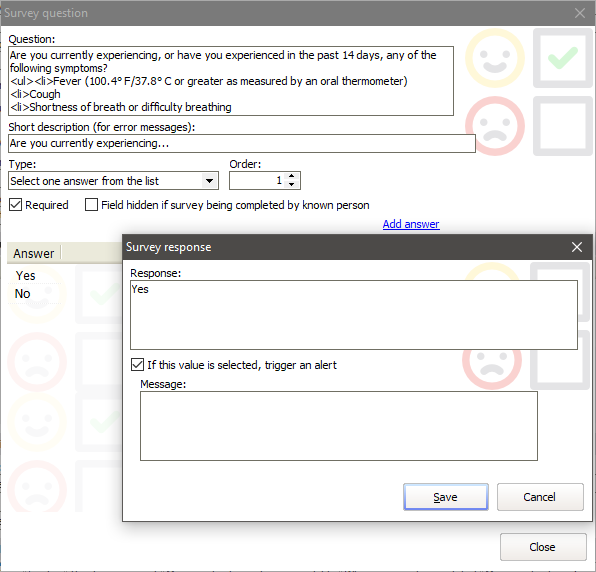The width and height of the screenshot is (596, 572).
Task: Close the Survey question window with X
Action: [x=580, y=13]
